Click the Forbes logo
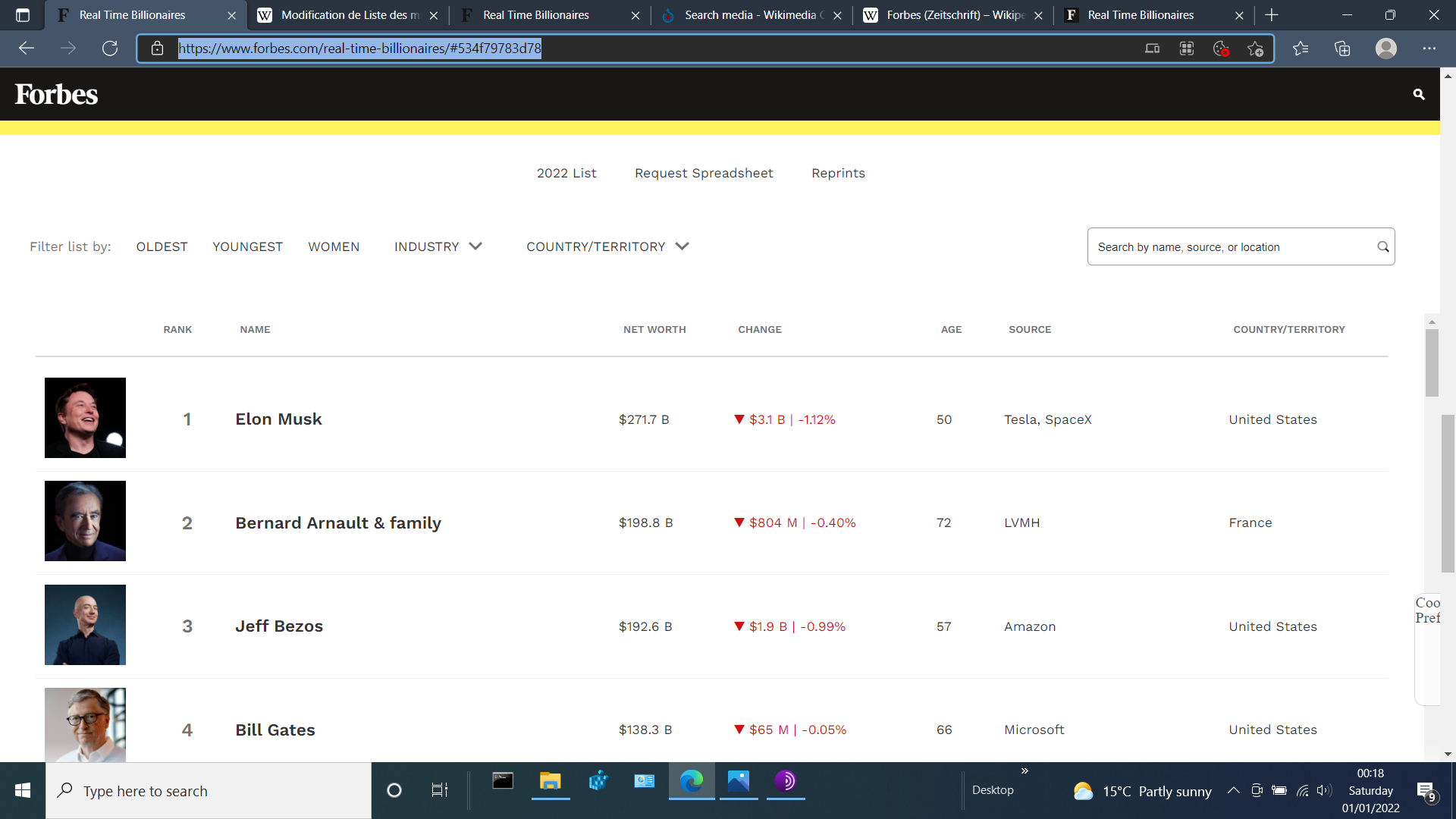The width and height of the screenshot is (1456, 819). [x=57, y=94]
